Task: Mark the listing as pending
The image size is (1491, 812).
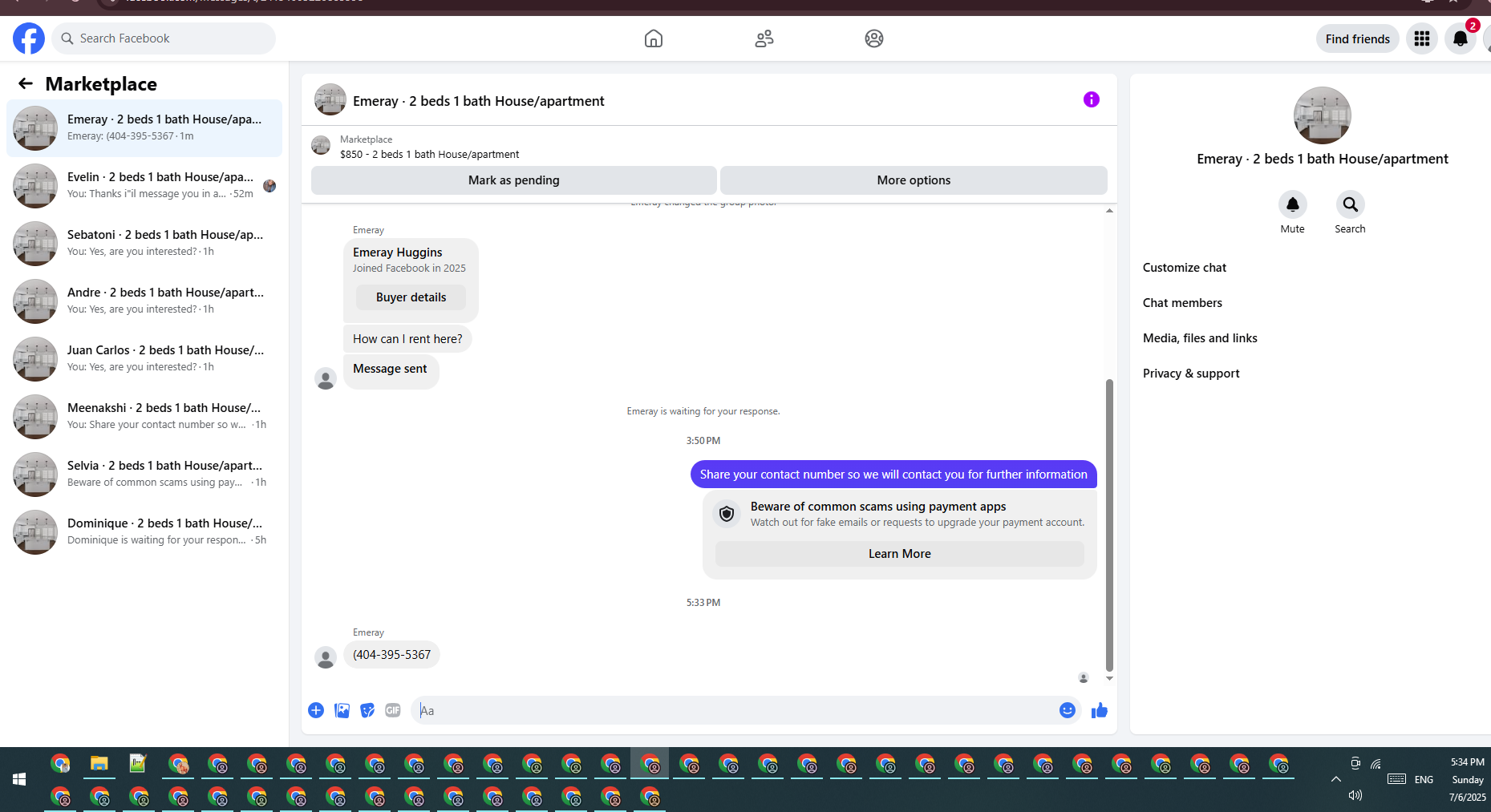Action: point(514,180)
